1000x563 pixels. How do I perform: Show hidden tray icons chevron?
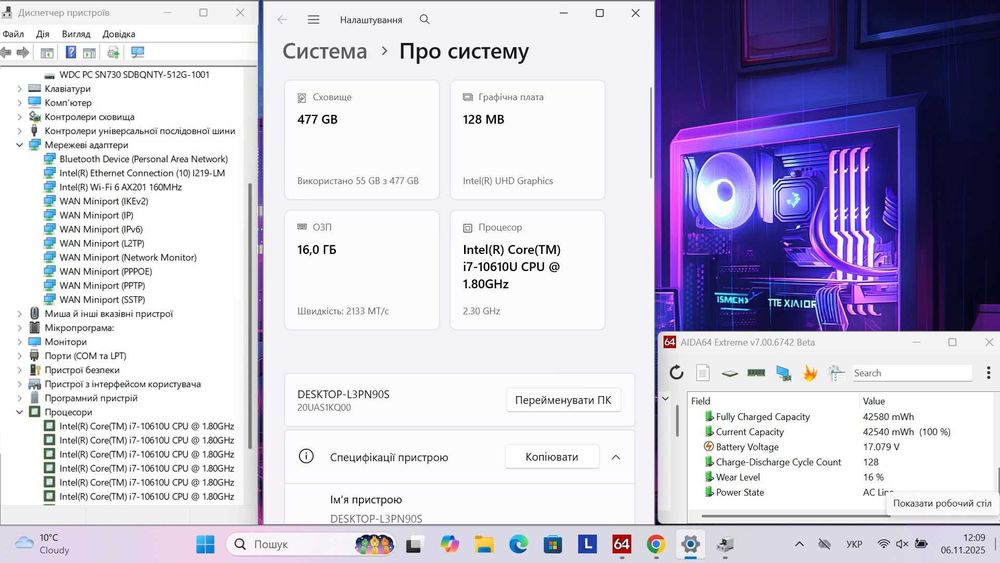pyautogui.click(x=799, y=544)
